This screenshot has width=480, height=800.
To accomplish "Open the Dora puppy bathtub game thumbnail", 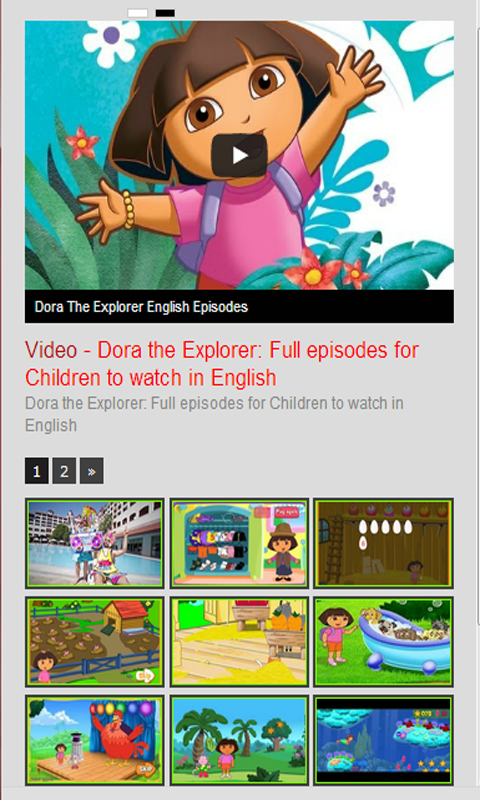I will [x=384, y=642].
